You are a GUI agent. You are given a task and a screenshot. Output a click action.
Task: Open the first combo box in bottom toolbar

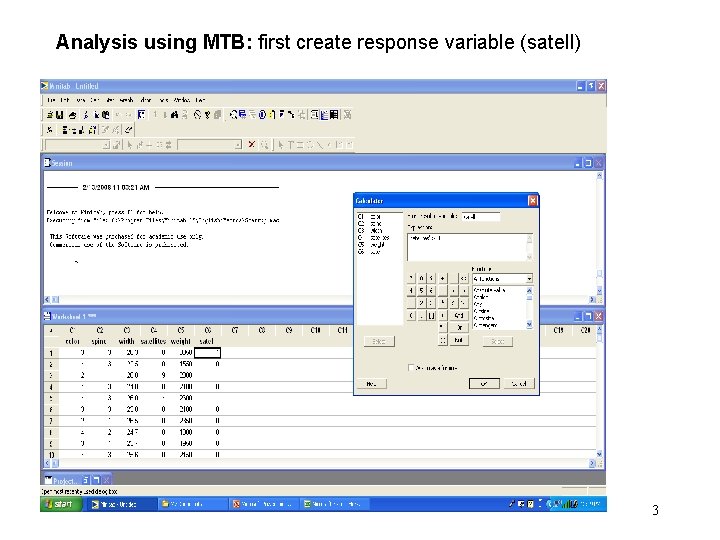click(106, 145)
